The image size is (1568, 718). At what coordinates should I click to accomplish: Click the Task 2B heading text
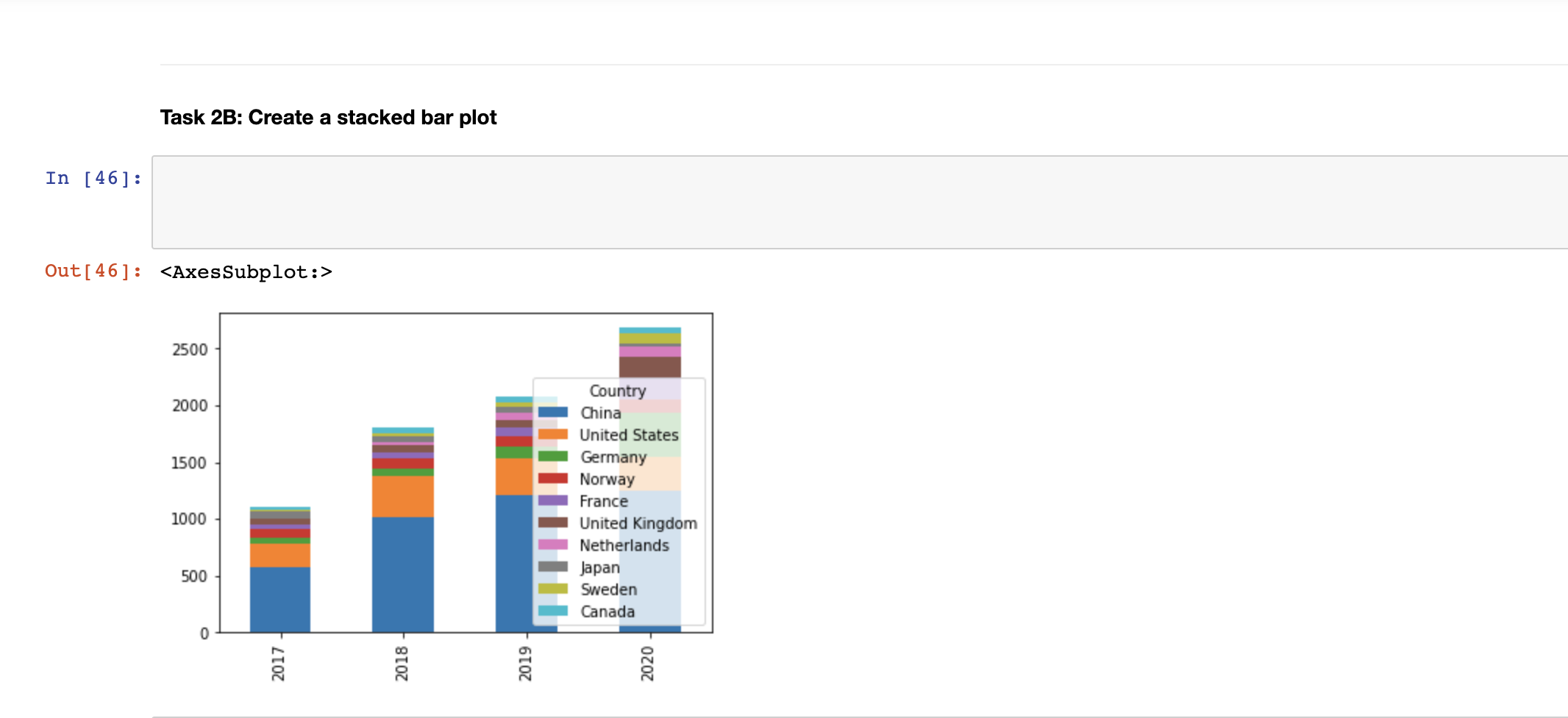329,117
